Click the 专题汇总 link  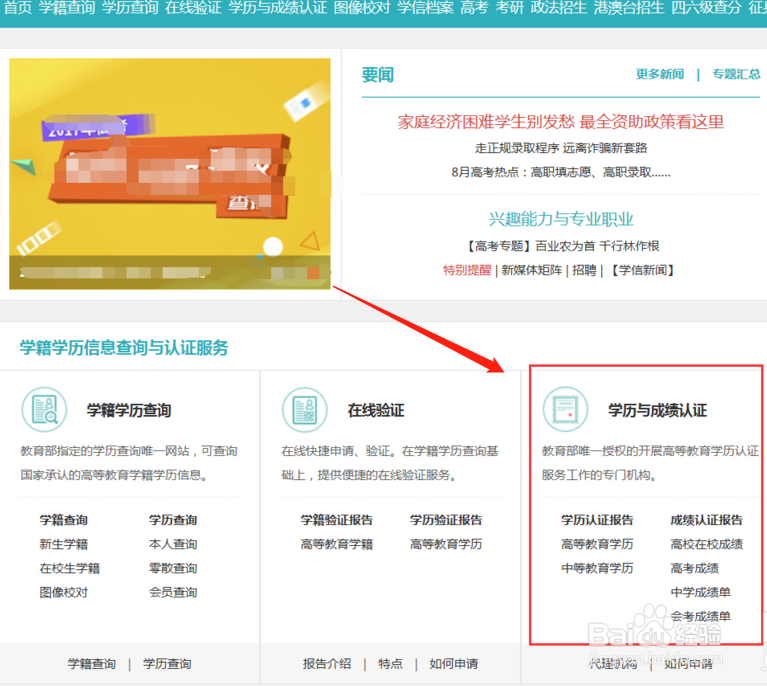pos(736,74)
